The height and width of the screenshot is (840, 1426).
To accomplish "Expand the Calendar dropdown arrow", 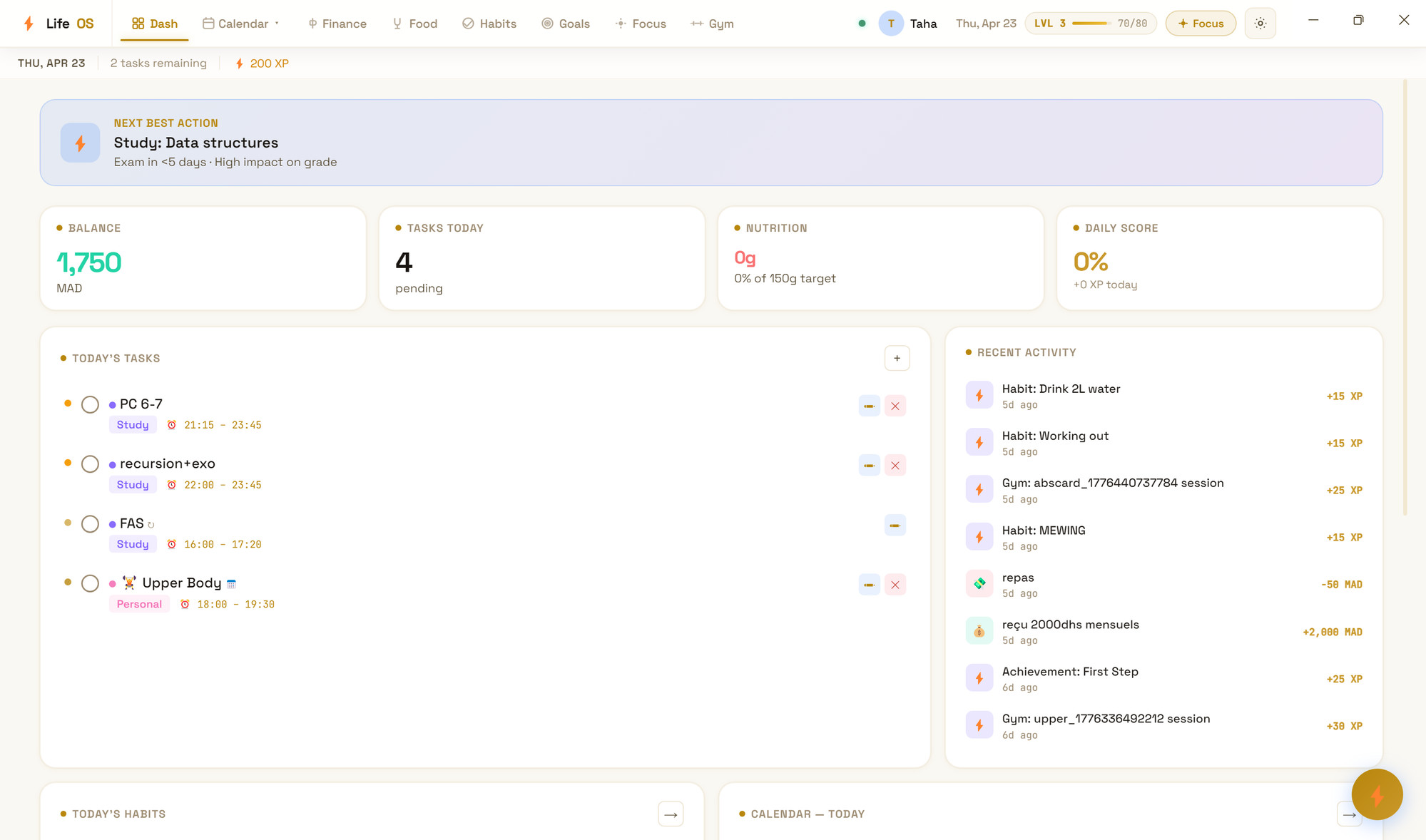I will [x=277, y=23].
